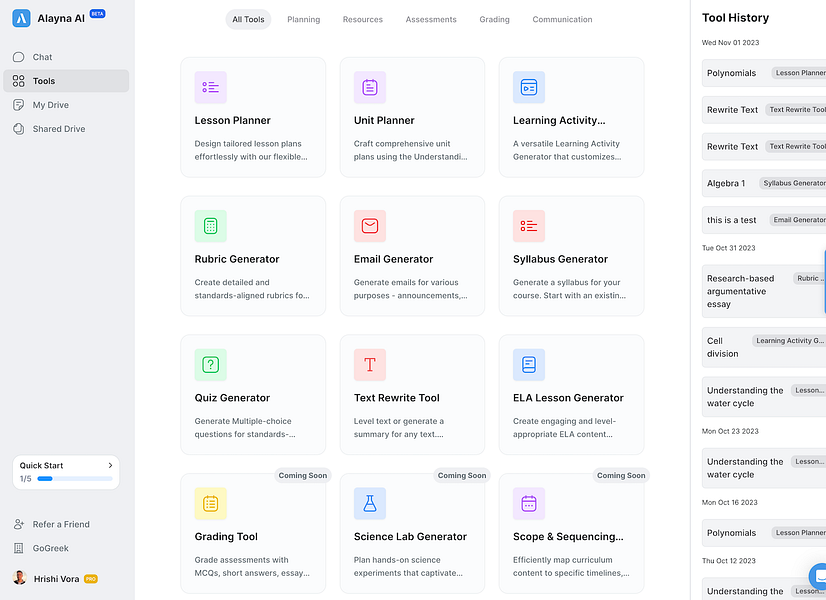Open the Quiz Generator tool title
This screenshot has width=826, height=600.
point(232,398)
